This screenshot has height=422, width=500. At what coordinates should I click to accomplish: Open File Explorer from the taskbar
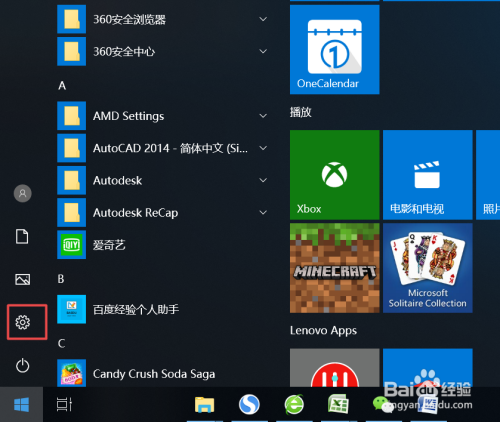204,405
